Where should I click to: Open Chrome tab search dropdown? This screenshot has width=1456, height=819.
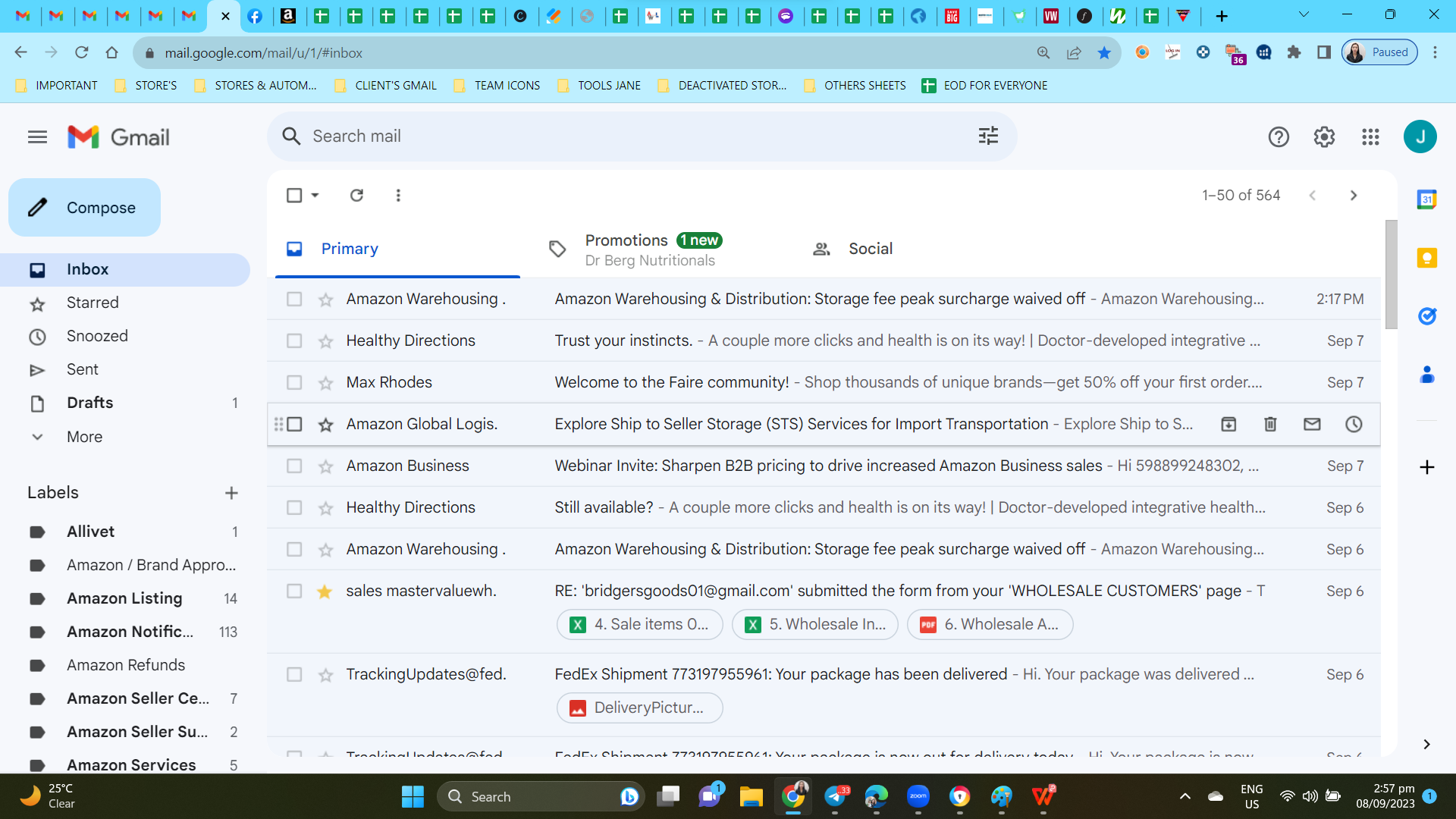pyautogui.click(x=1304, y=15)
